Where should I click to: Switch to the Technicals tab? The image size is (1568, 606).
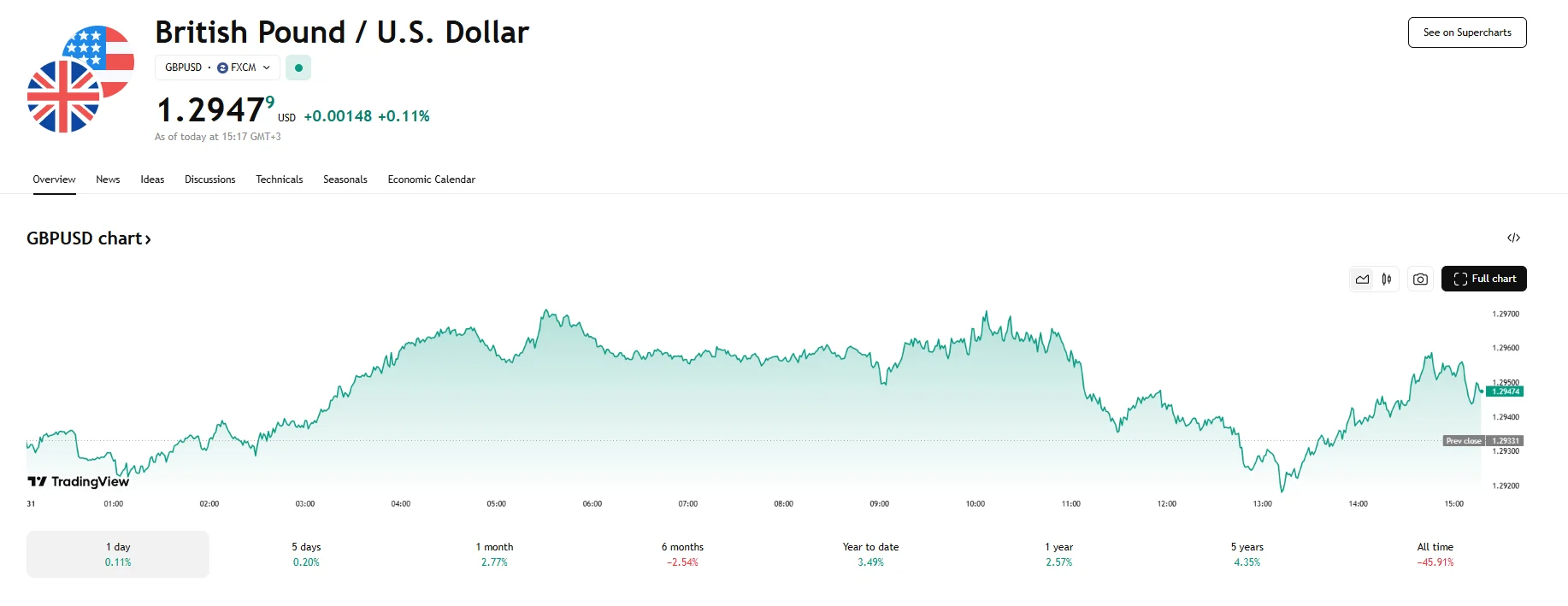coord(280,179)
